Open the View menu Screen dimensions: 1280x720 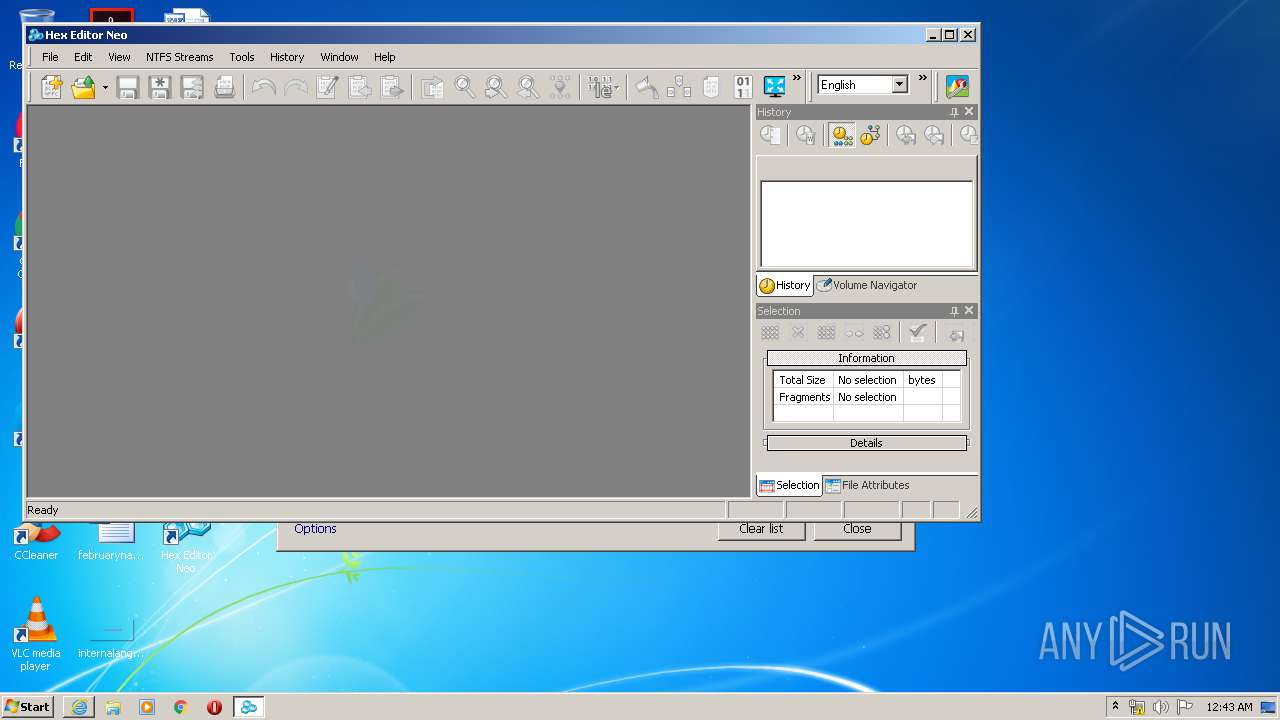tap(119, 57)
